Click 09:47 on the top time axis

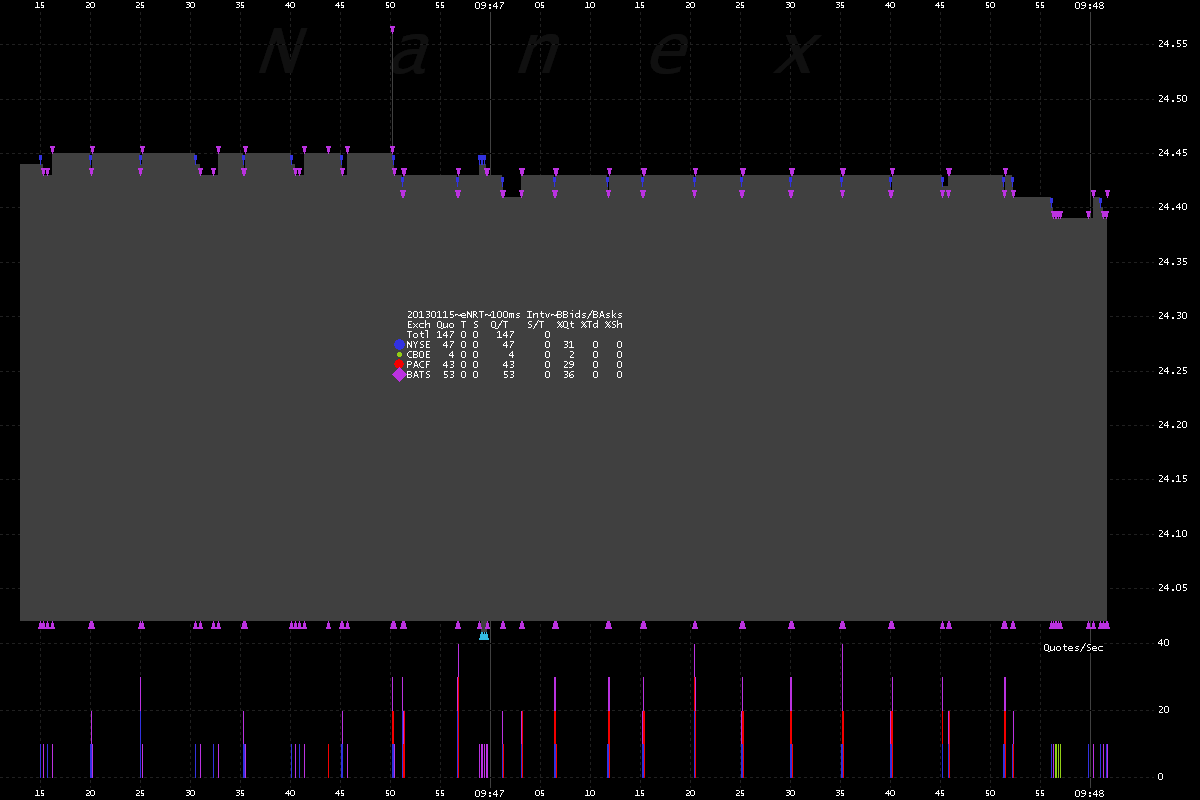click(x=489, y=5)
